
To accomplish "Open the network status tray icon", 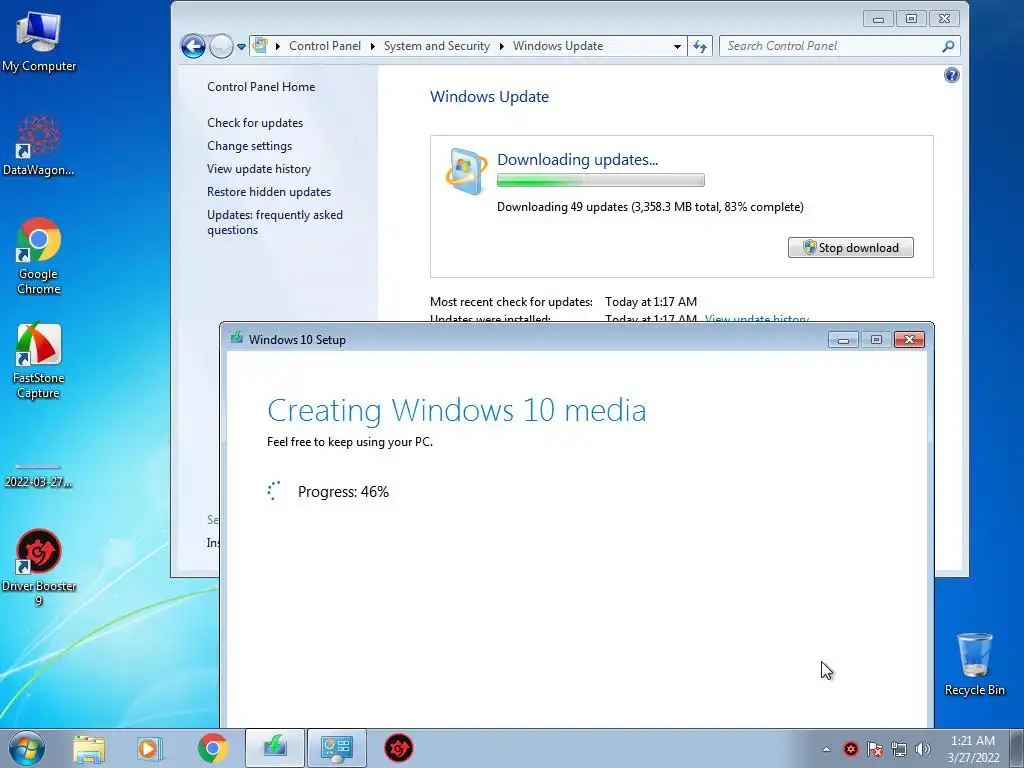I will [899, 749].
